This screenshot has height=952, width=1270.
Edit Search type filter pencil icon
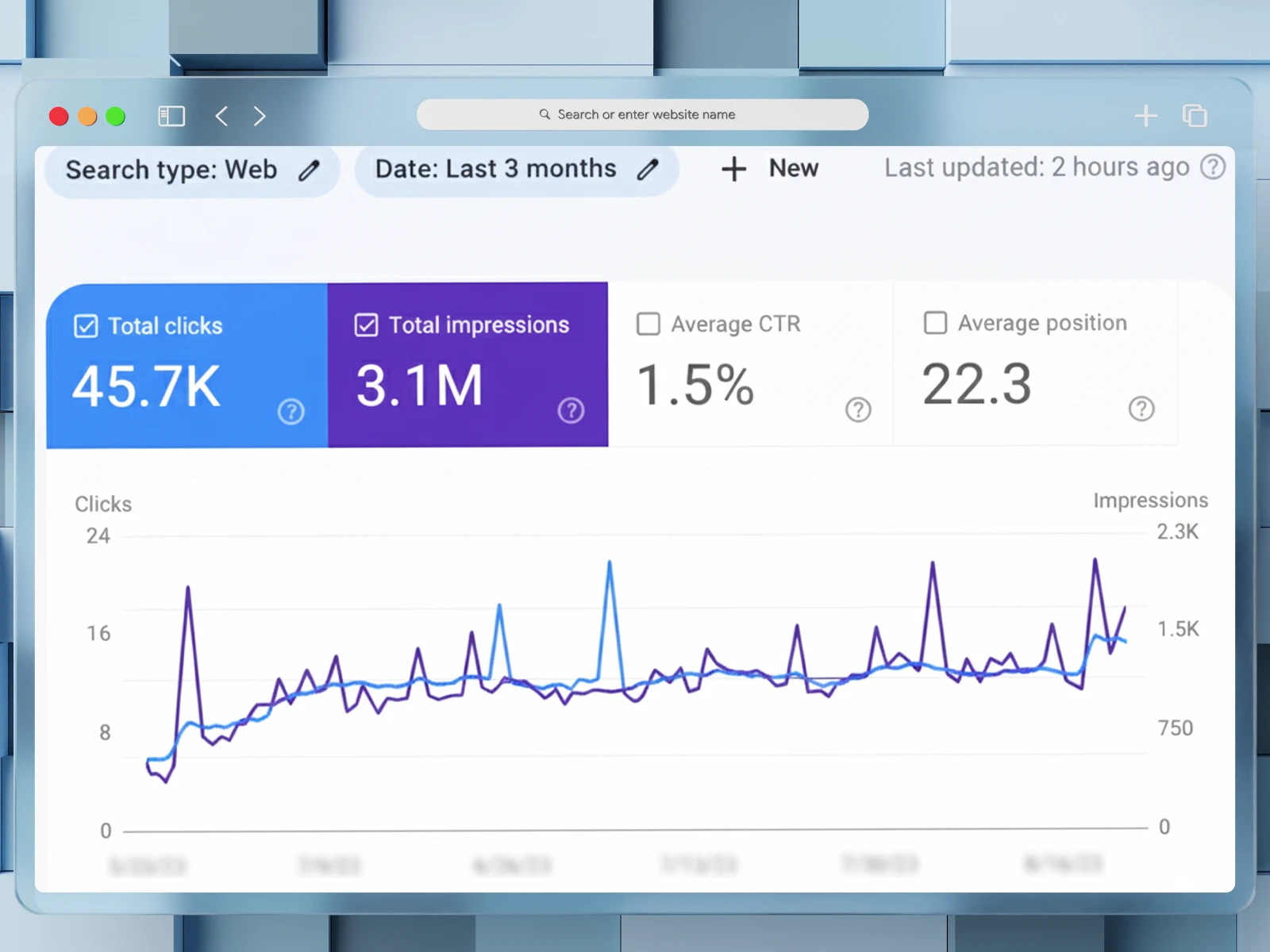tap(310, 170)
